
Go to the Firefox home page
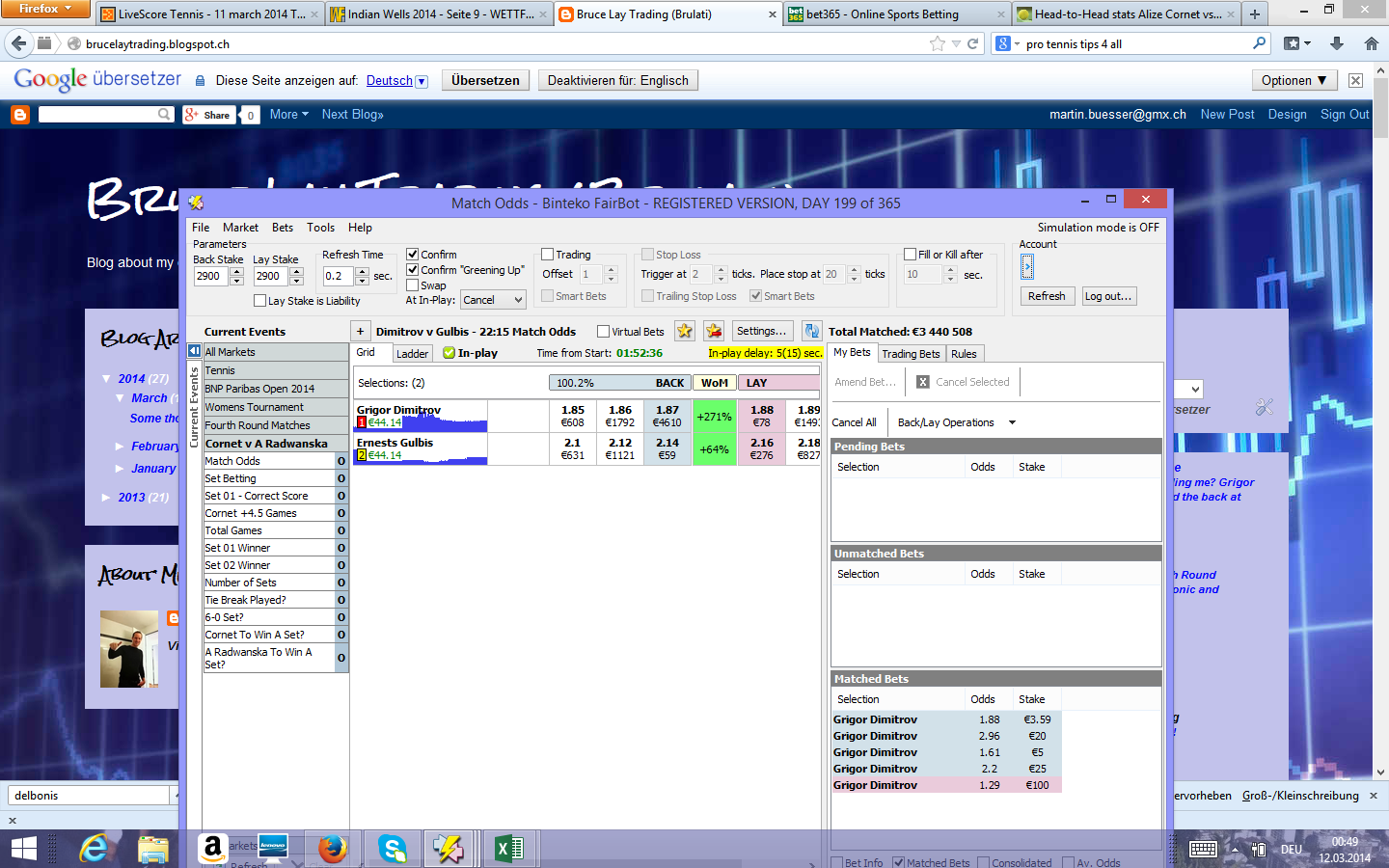[x=1372, y=43]
